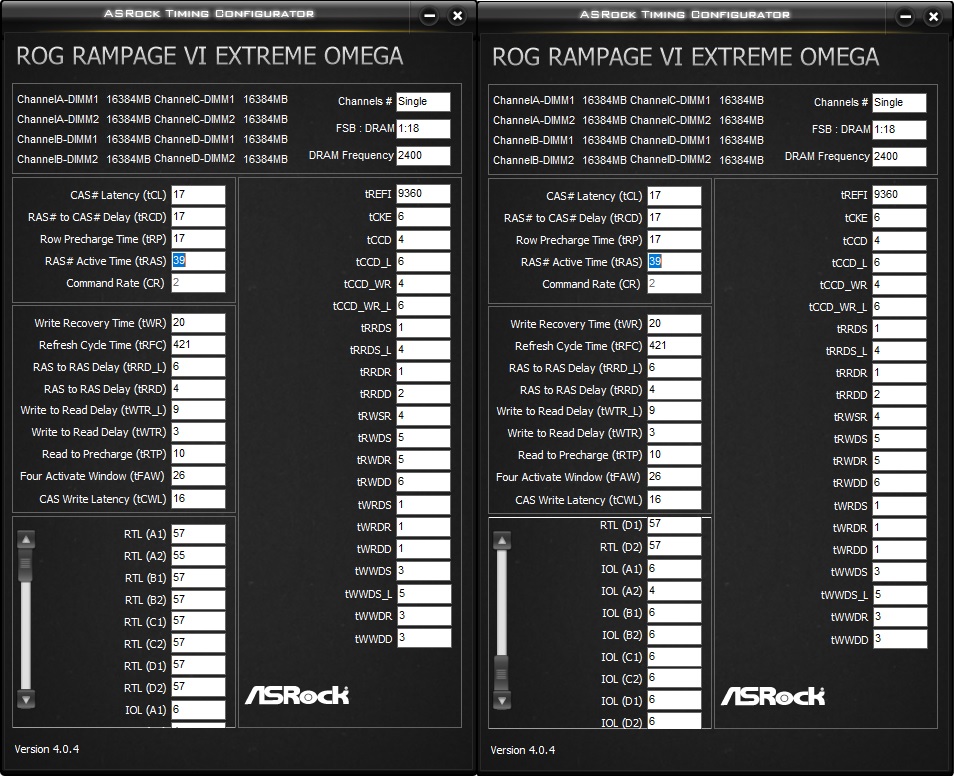Select the tRRDS_L field in left window
Image resolution: width=954 pixels, height=777 pixels.
[423, 349]
